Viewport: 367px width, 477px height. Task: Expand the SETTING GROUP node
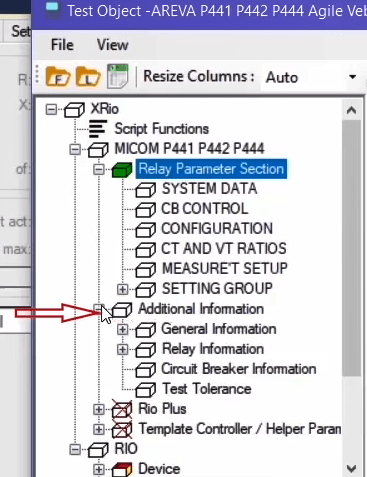coord(122,289)
